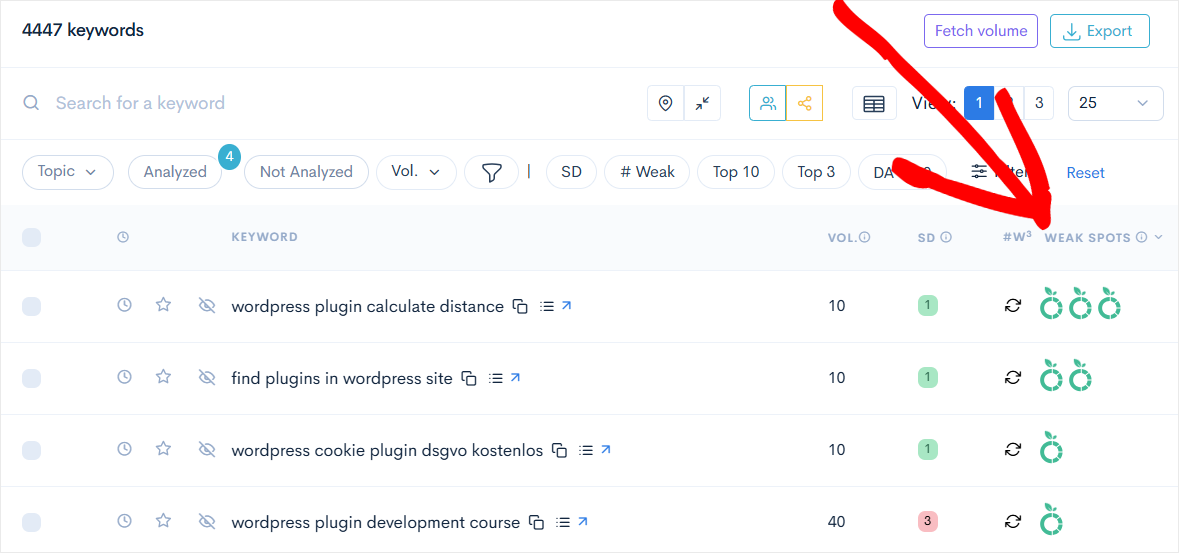Image resolution: width=1179 pixels, height=553 pixels.
Task: Check the box for 'wordpress plugin calculate distance'
Action: (x=32, y=306)
